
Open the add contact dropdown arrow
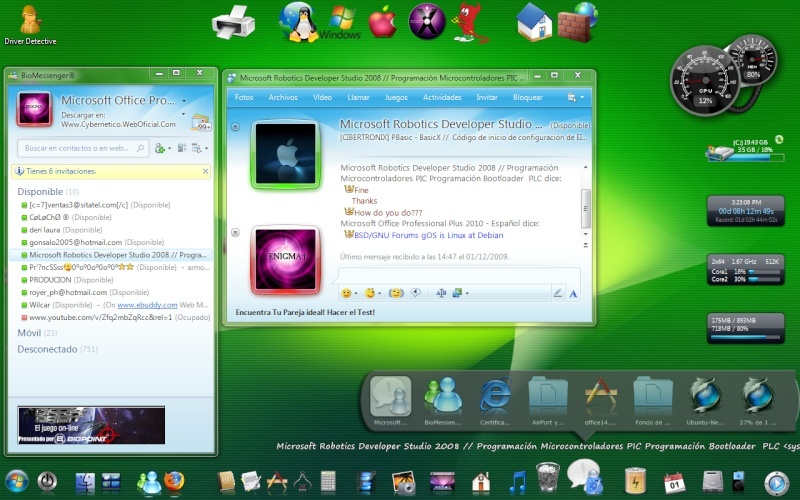pos(169,148)
